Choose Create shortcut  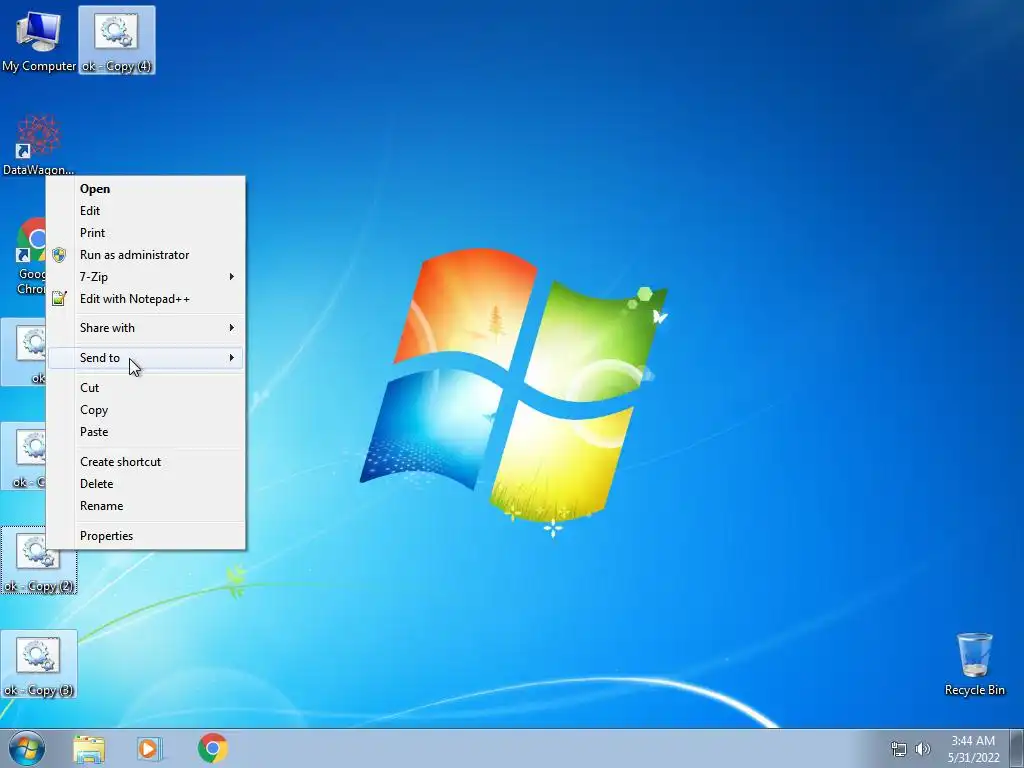coord(146,462)
